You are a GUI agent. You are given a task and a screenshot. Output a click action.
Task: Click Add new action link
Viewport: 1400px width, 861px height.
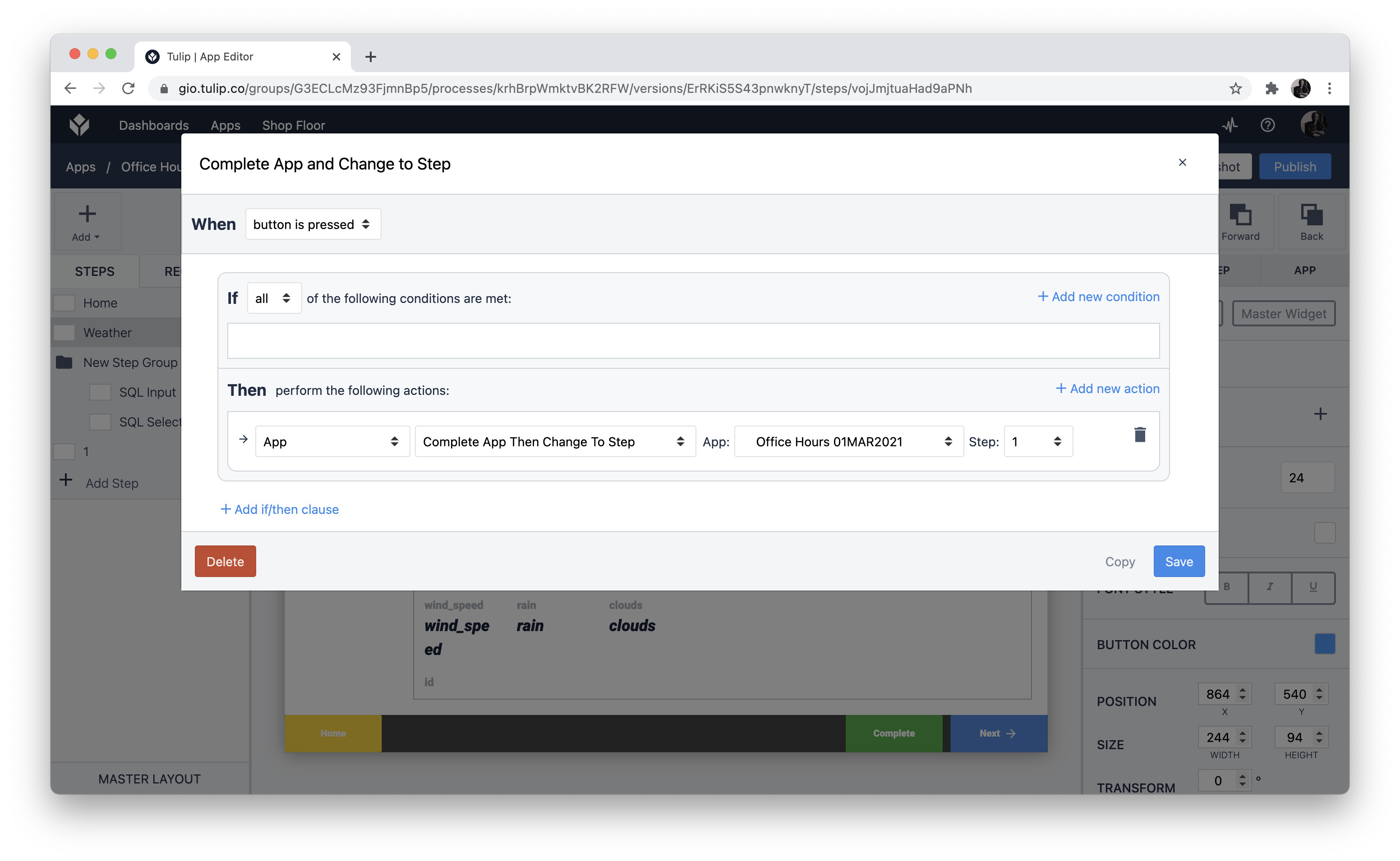(1107, 389)
